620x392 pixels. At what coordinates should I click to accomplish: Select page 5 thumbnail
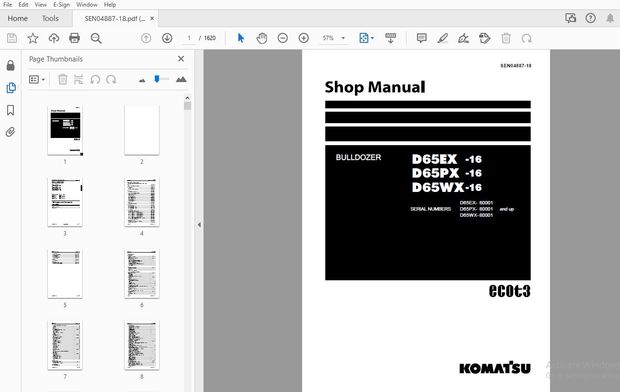coord(65,274)
